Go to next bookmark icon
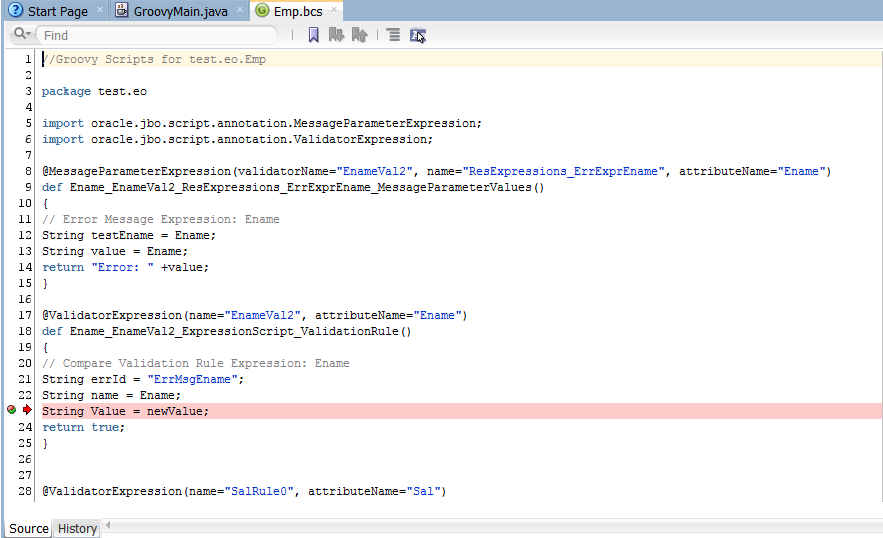 coord(336,35)
